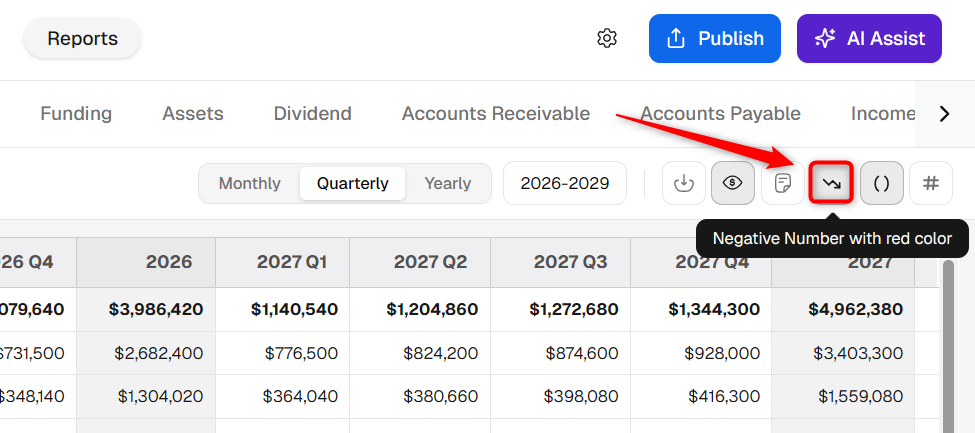This screenshot has width=975, height=433.
Task: Toggle the hash number format icon
Action: (931, 183)
